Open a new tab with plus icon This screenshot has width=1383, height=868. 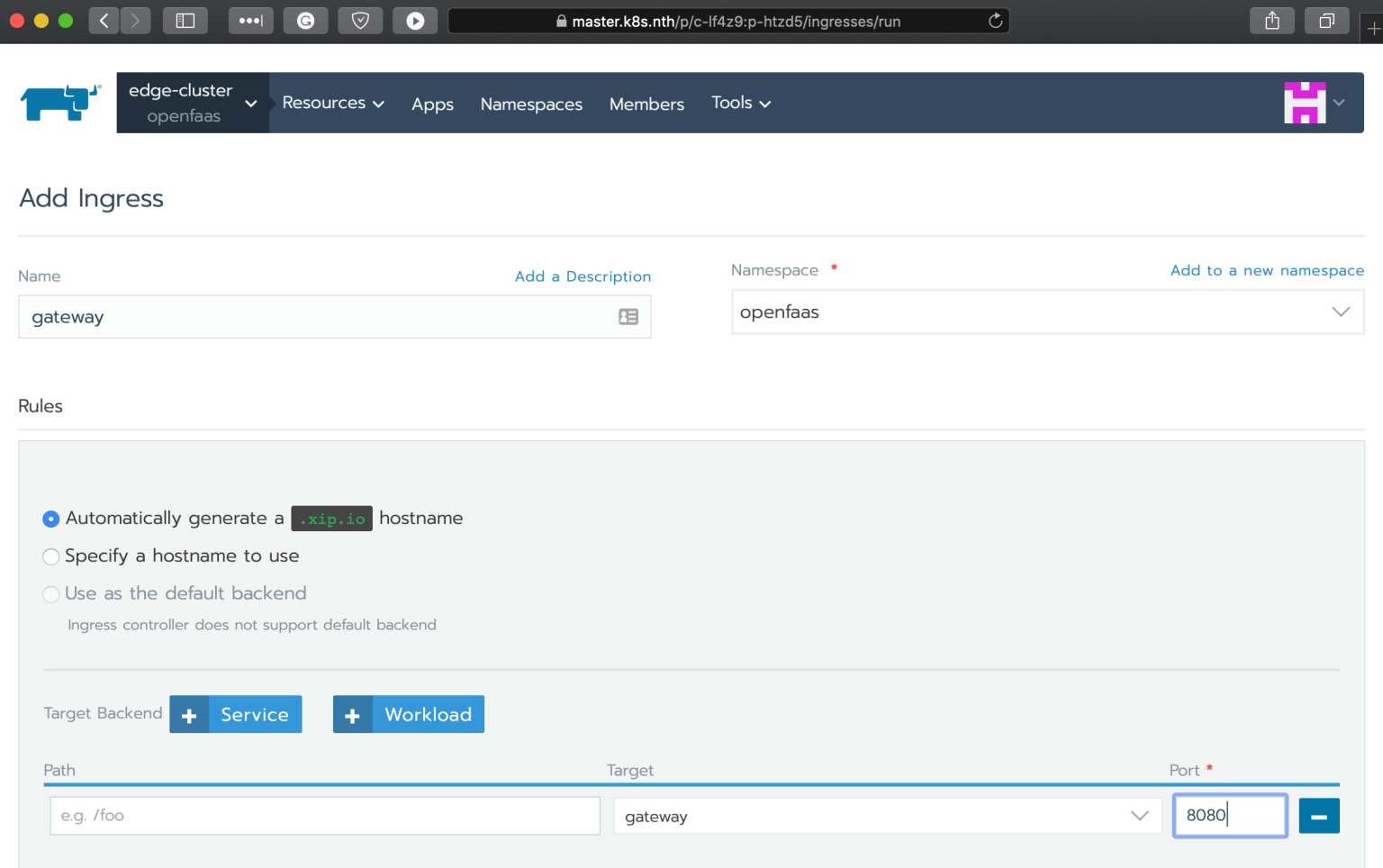pyautogui.click(x=1373, y=28)
